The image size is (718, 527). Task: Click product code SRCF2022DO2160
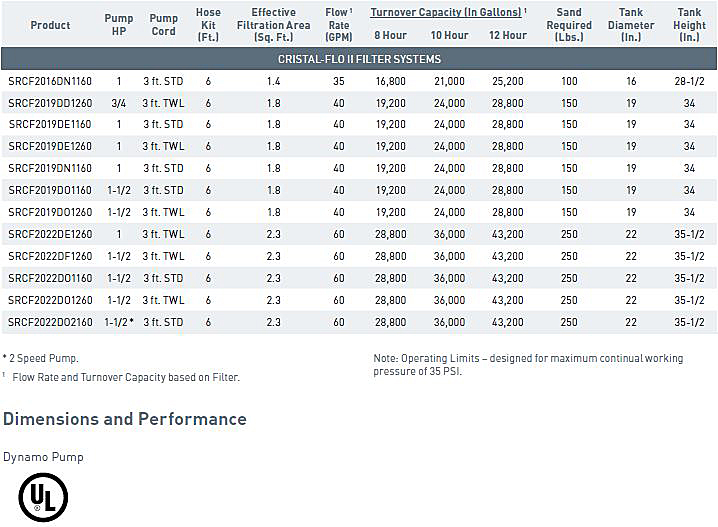coord(50,322)
